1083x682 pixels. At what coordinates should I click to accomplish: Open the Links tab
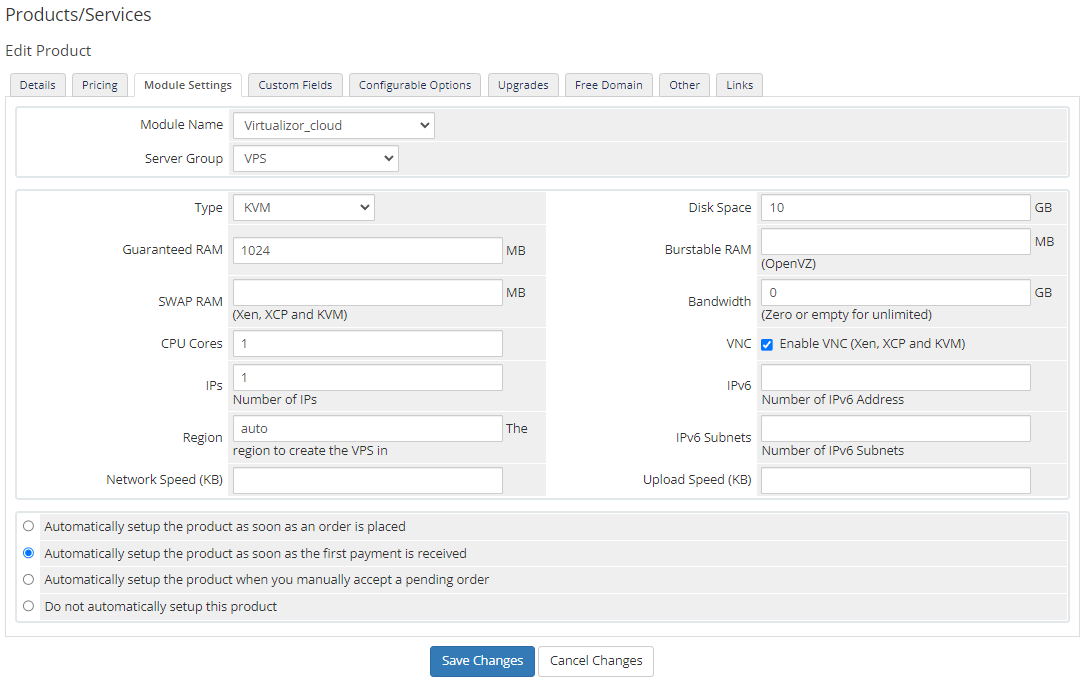tap(739, 85)
